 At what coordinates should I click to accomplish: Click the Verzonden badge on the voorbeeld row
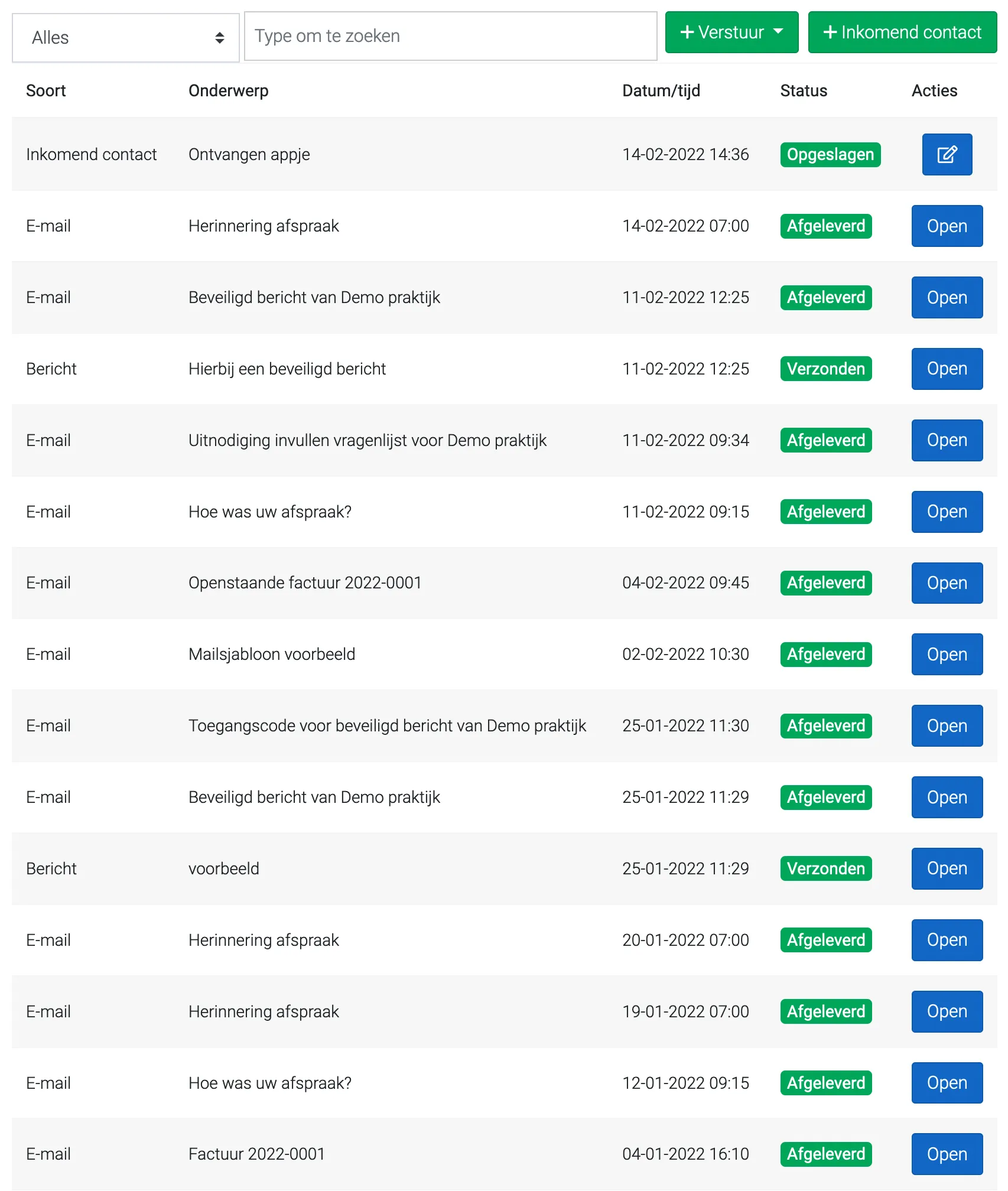click(825, 868)
